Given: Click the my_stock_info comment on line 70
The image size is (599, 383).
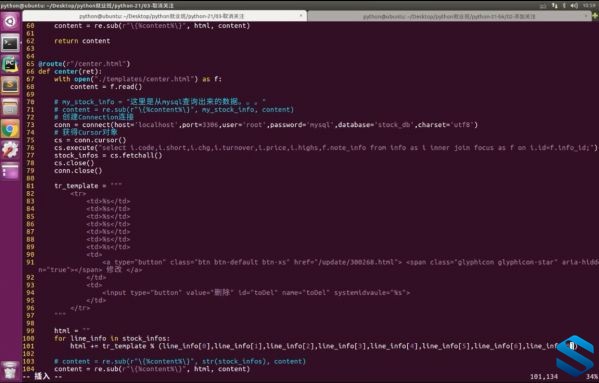Looking at the screenshot, I should (x=160, y=102).
